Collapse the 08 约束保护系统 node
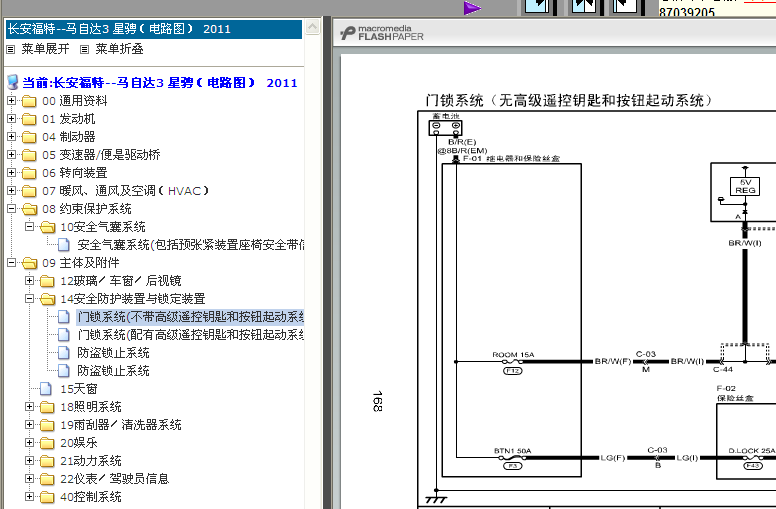776x509 pixels. (11, 208)
